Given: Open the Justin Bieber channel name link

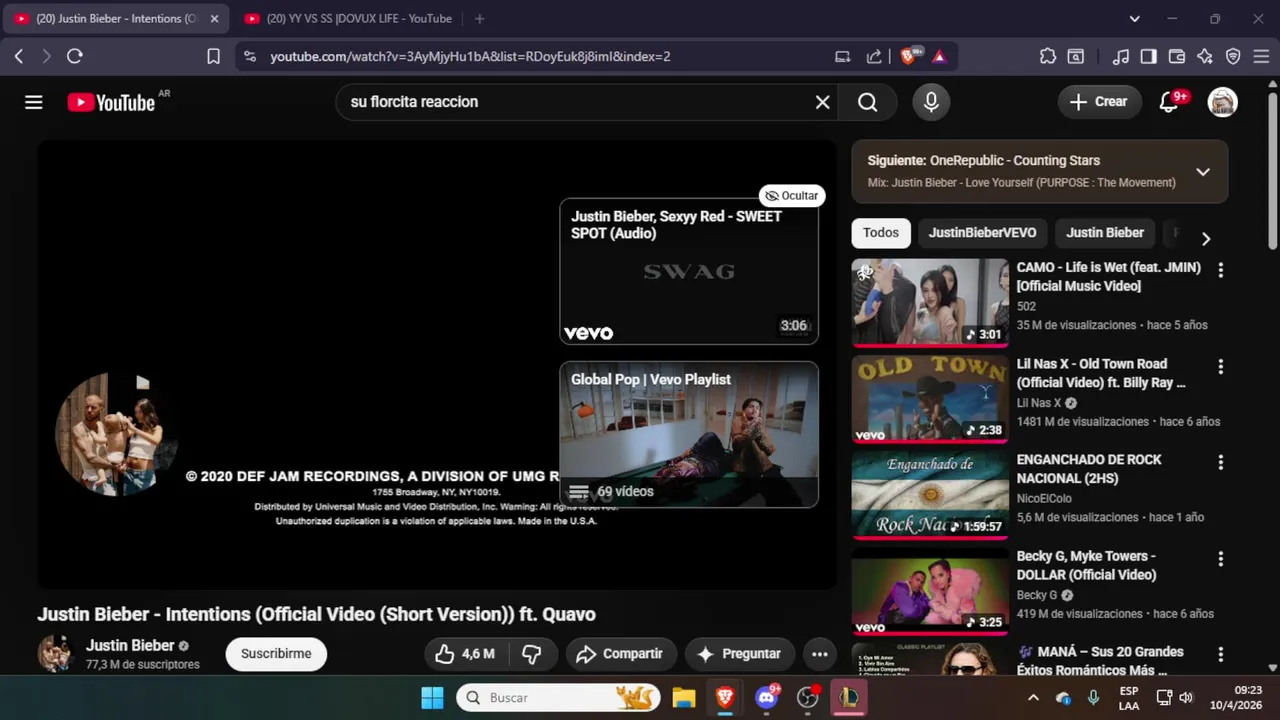Looking at the screenshot, I should [x=130, y=646].
